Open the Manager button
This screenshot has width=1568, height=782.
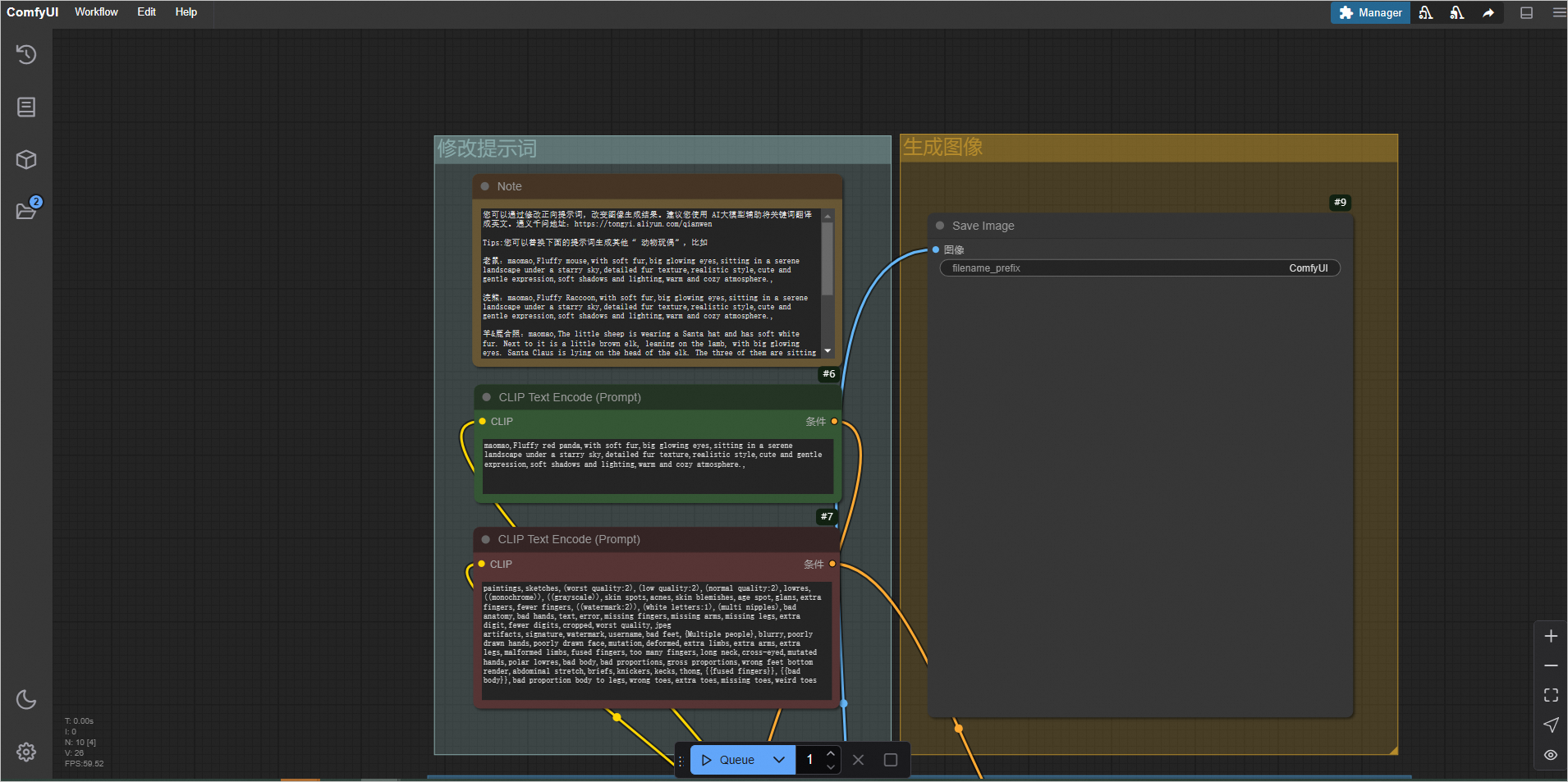tap(1370, 13)
